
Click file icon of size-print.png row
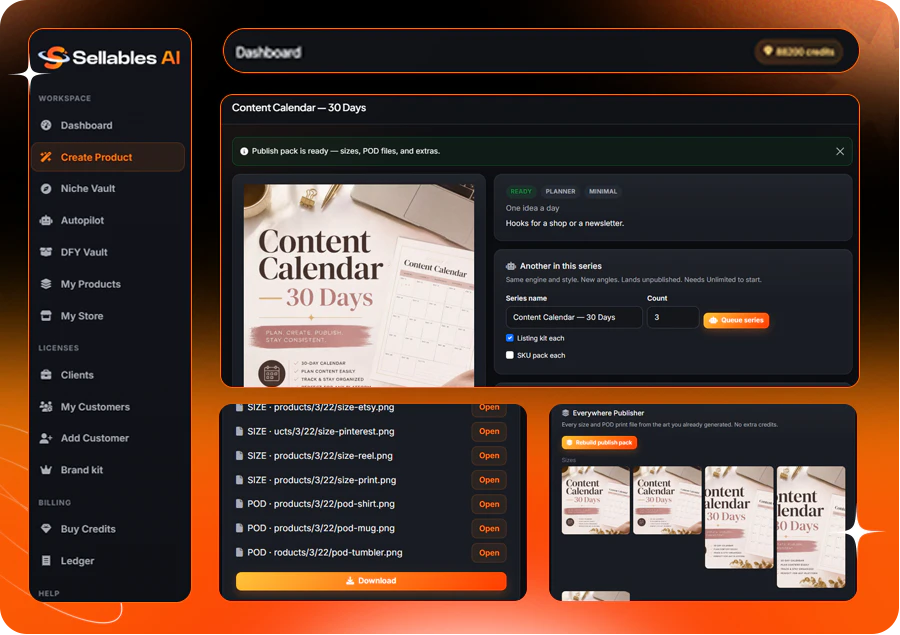[239, 480]
